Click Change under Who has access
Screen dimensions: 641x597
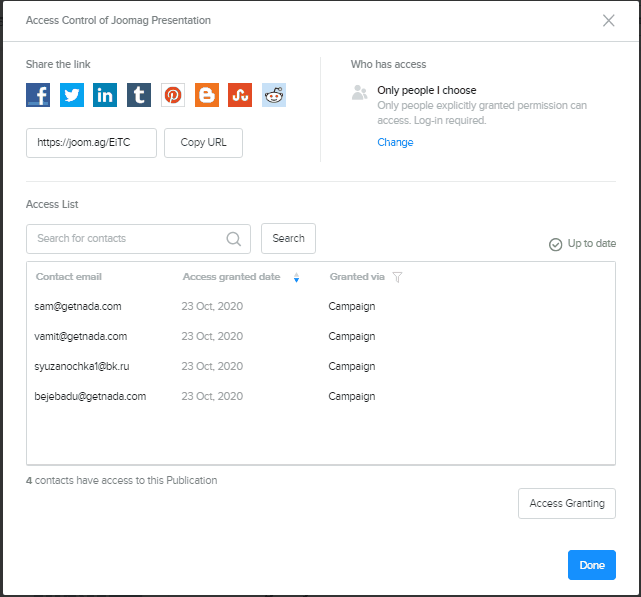(395, 142)
